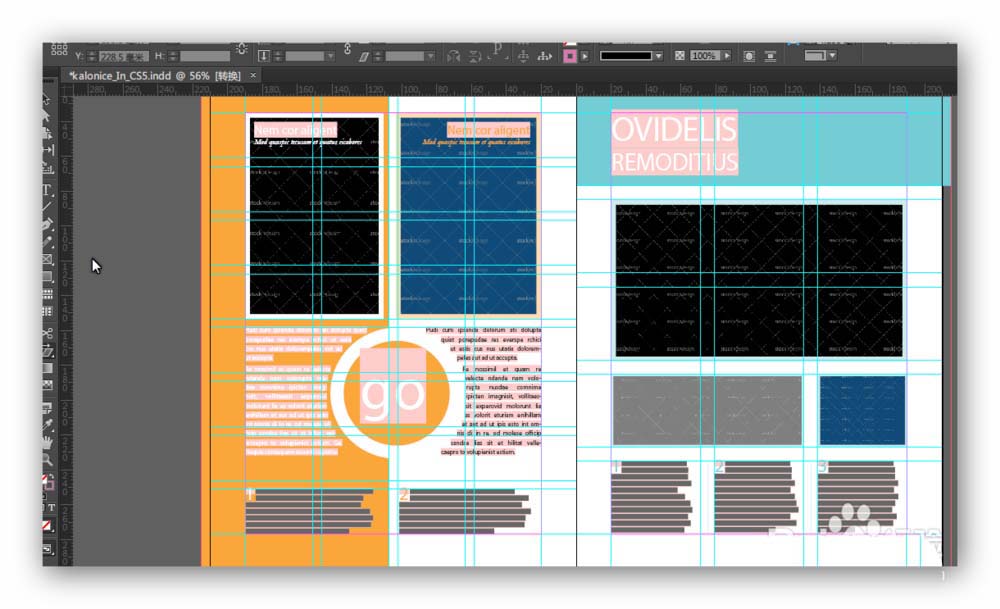Toggle the pink stroke fill swatch

coord(570,56)
